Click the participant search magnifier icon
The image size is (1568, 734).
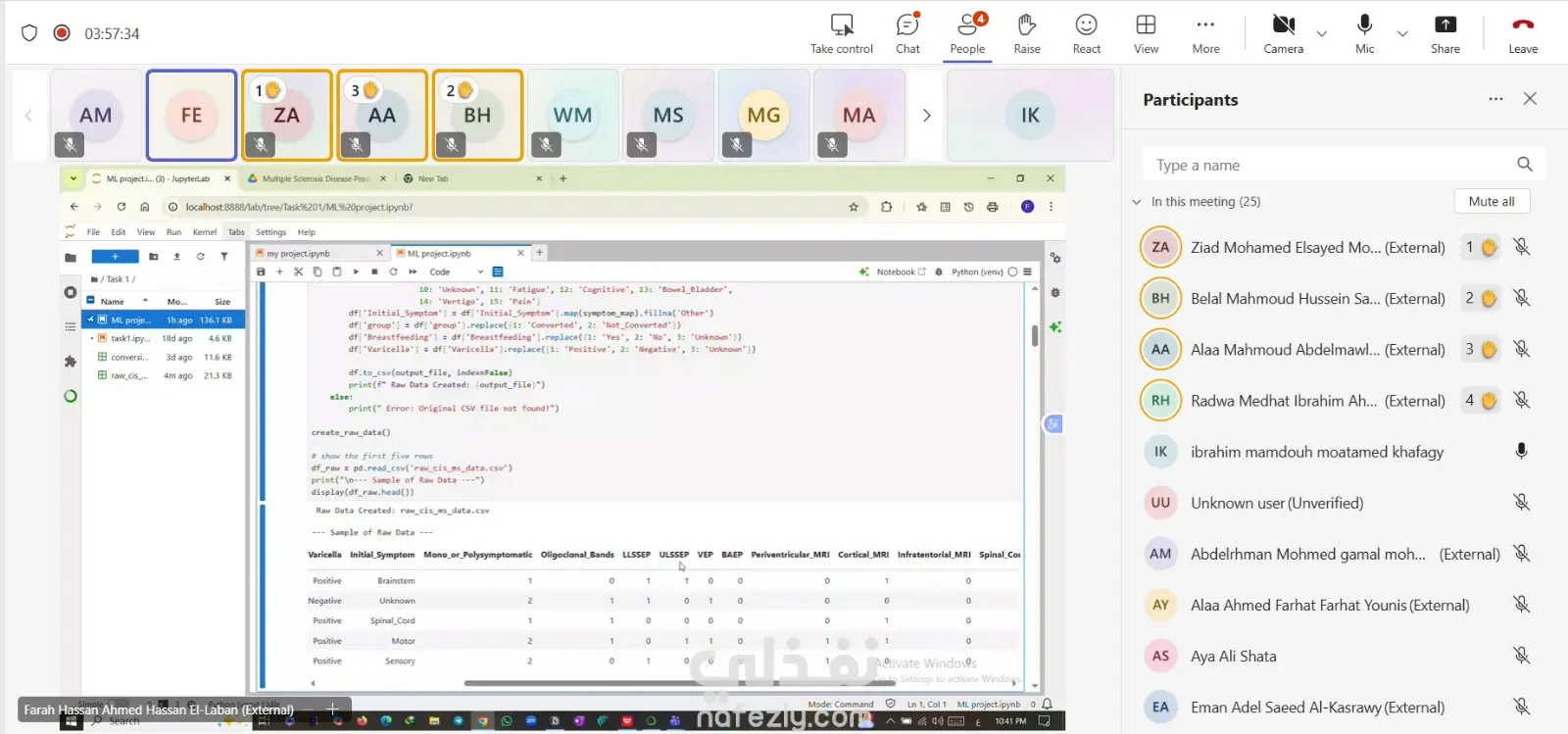[x=1524, y=165]
